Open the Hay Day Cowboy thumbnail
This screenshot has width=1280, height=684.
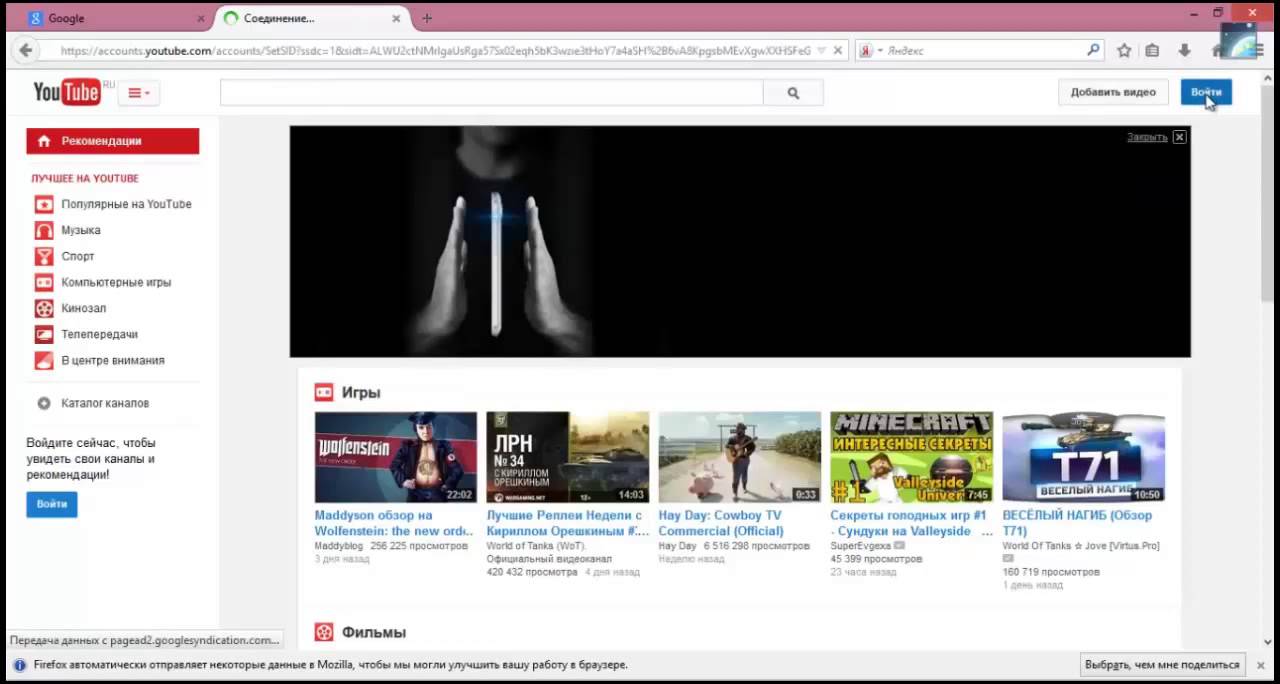point(739,457)
